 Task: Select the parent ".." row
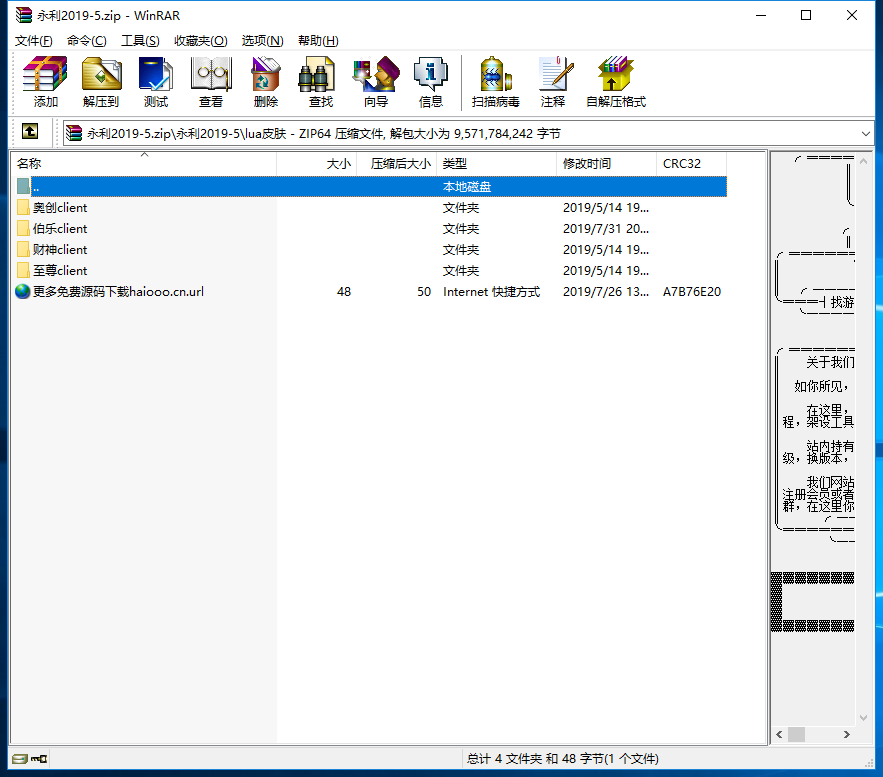point(371,186)
